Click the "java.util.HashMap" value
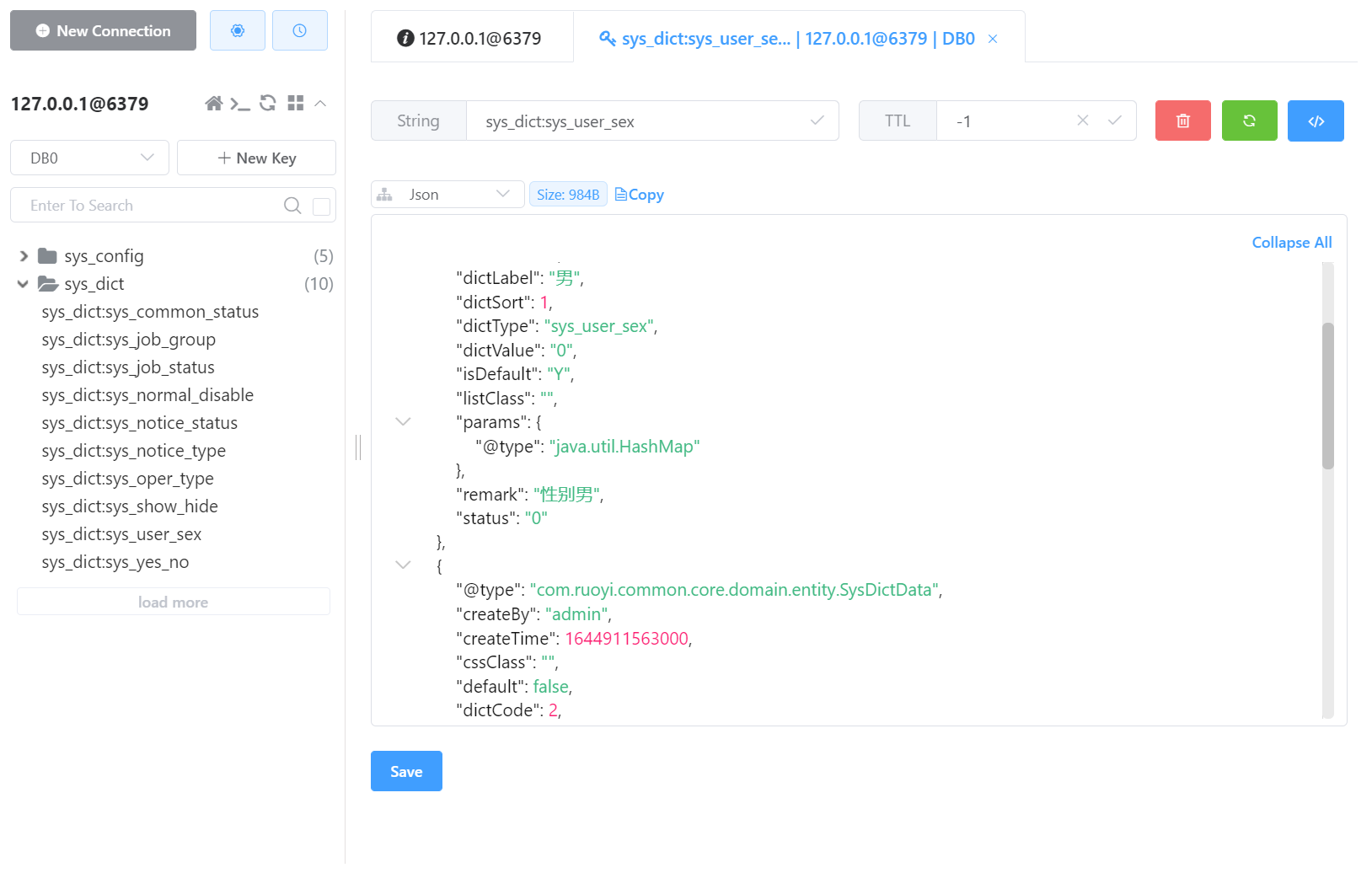This screenshot has height=873, width=1372. click(x=624, y=447)
